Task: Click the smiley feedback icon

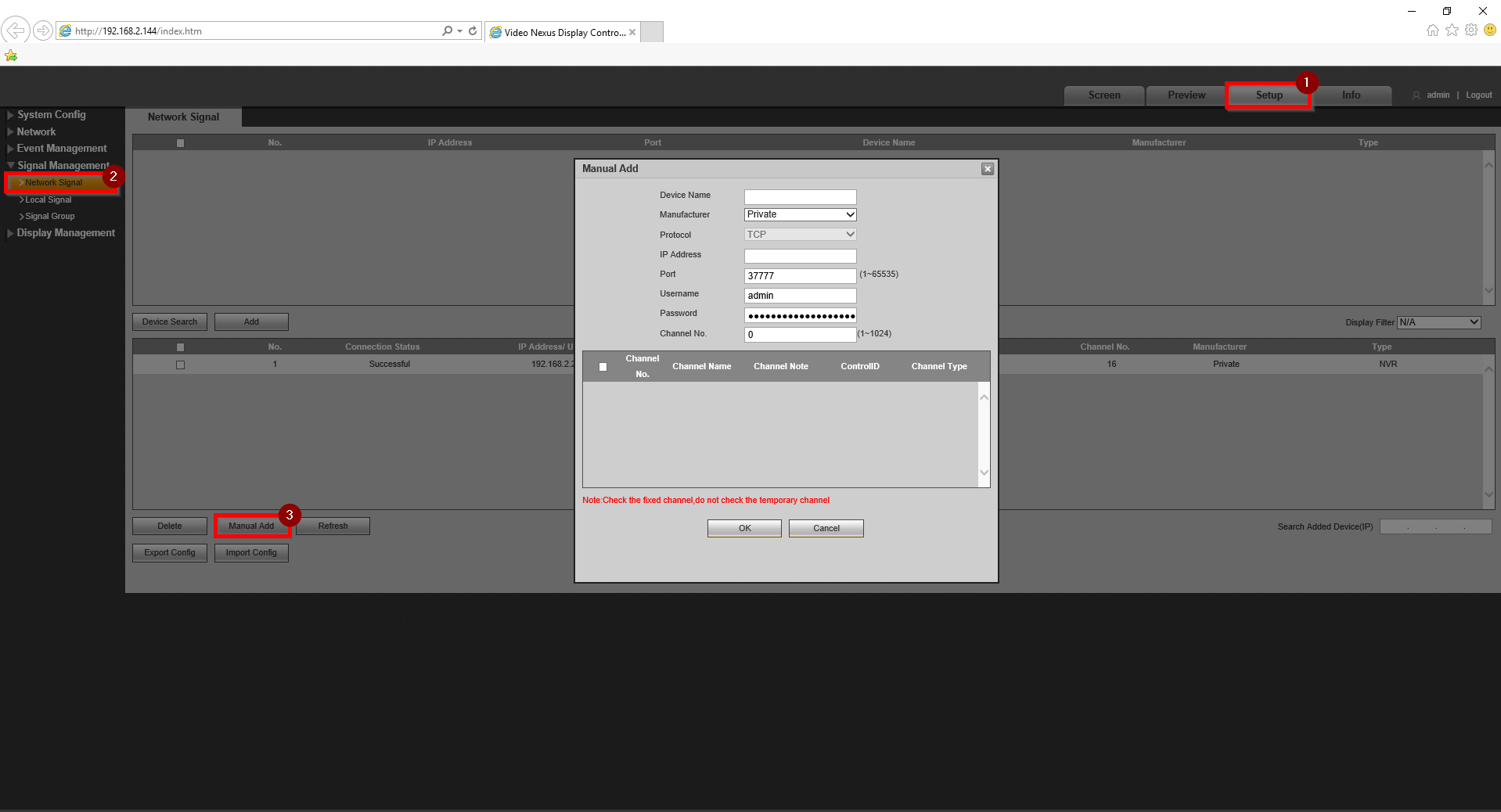Action: (x=1490, y=30)
